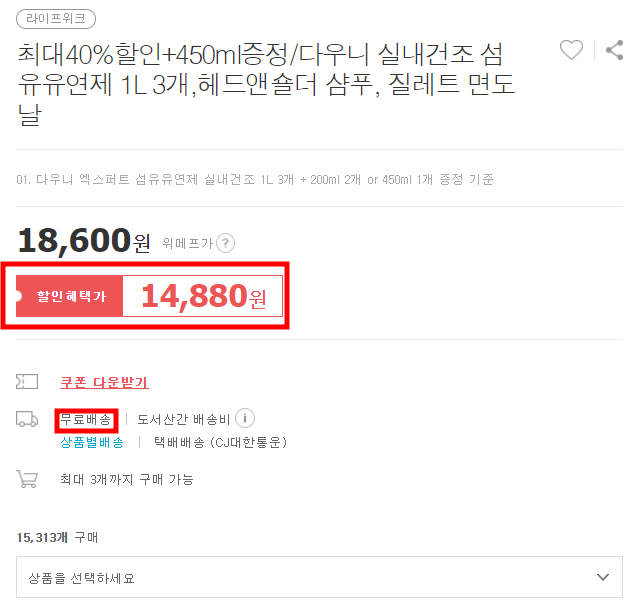The width and height of the screenshot is (632, 607).
Task: Click the 18,600원 original price
Action: 84,241
